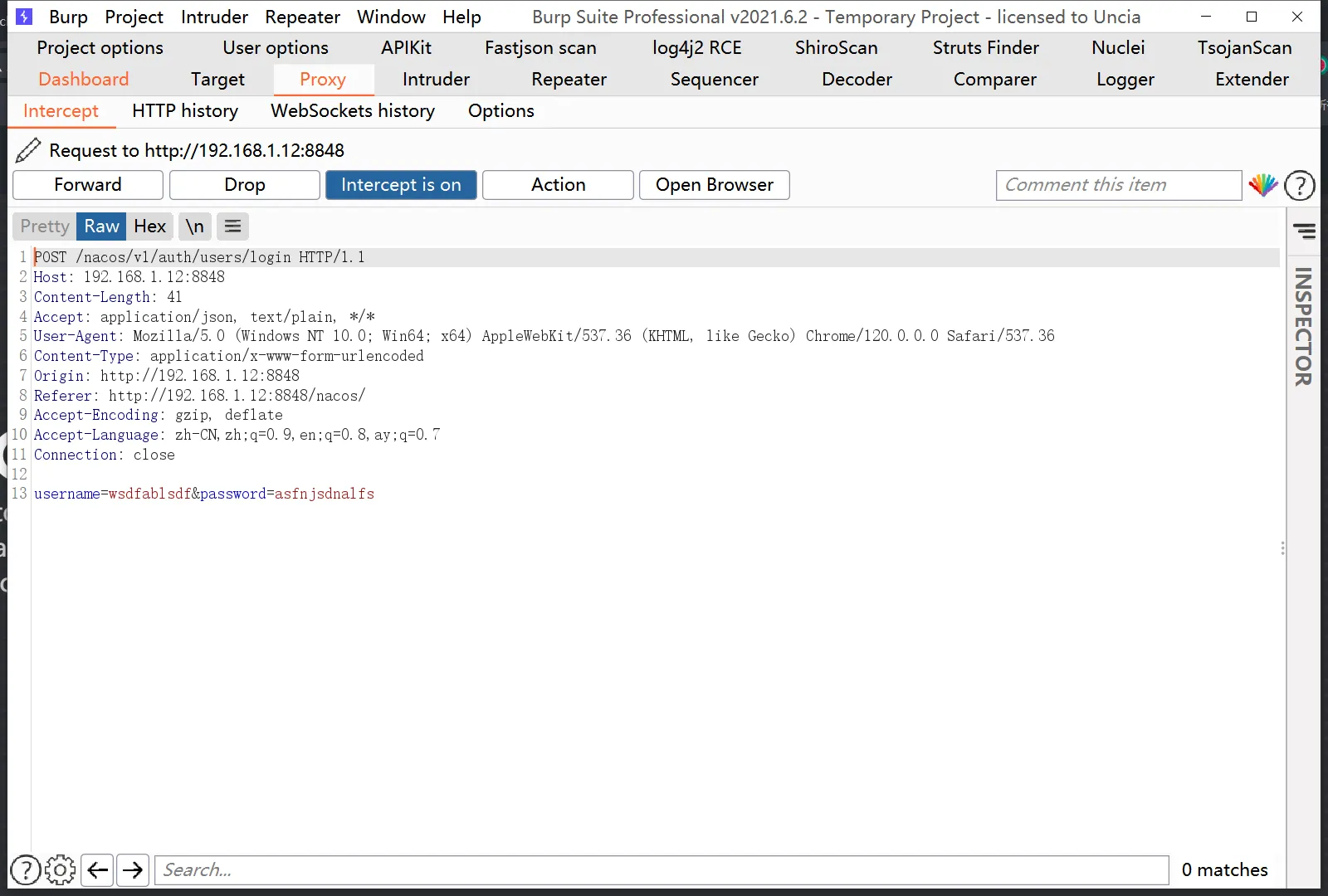Open the Repeater menu in the menu bar
1328x896 pixels.
click(302, 17)
